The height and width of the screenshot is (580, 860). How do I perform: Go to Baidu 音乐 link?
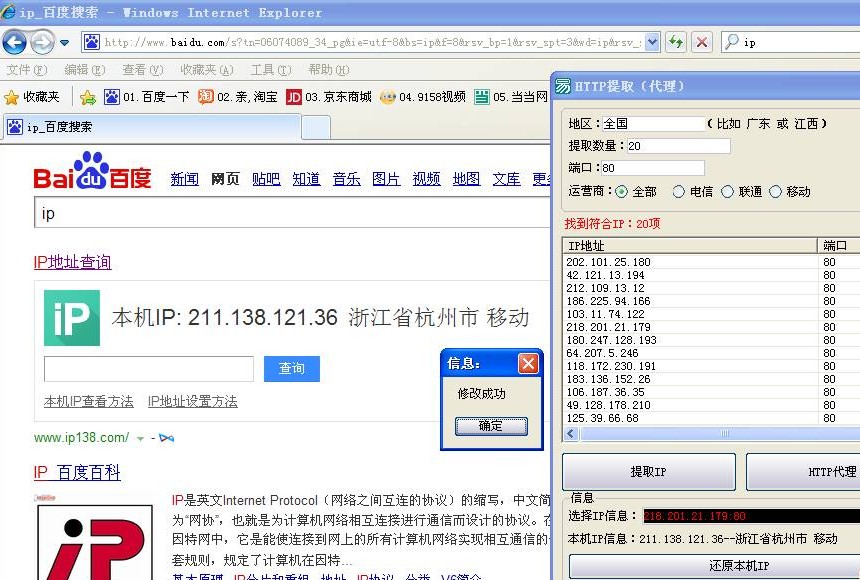tap(346, 179)
